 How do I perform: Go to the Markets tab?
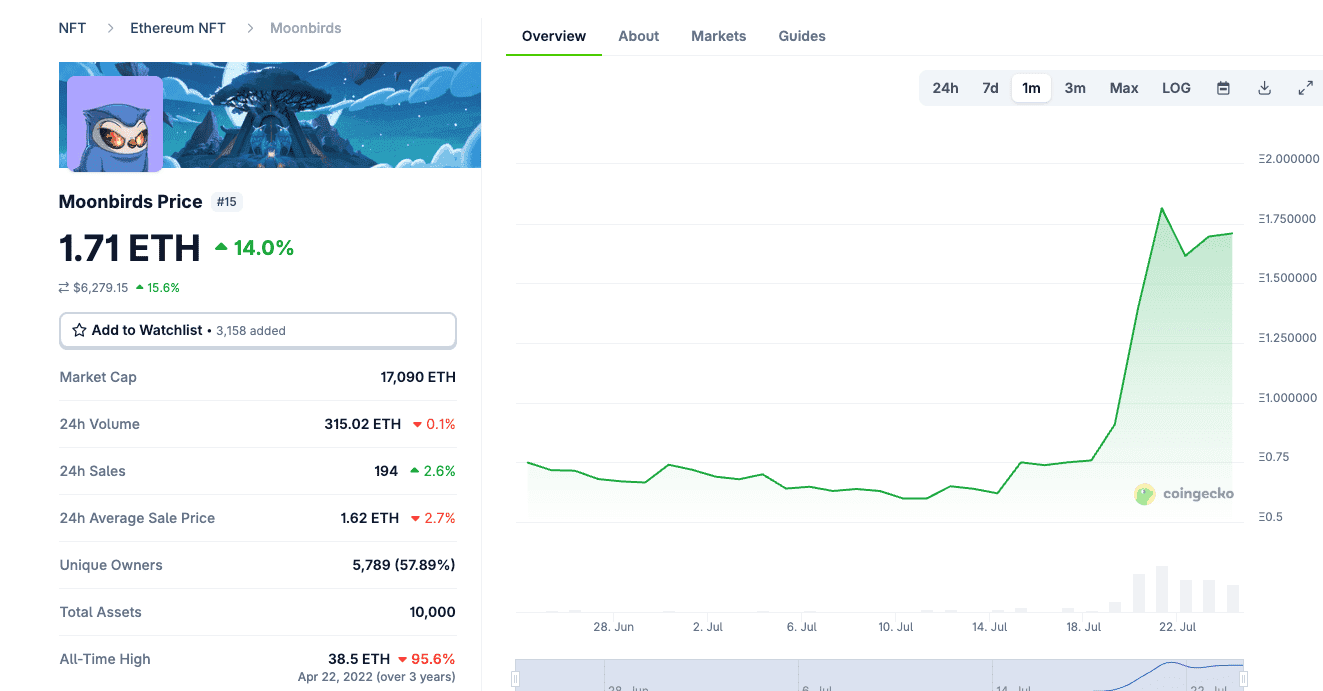(719, 36)
